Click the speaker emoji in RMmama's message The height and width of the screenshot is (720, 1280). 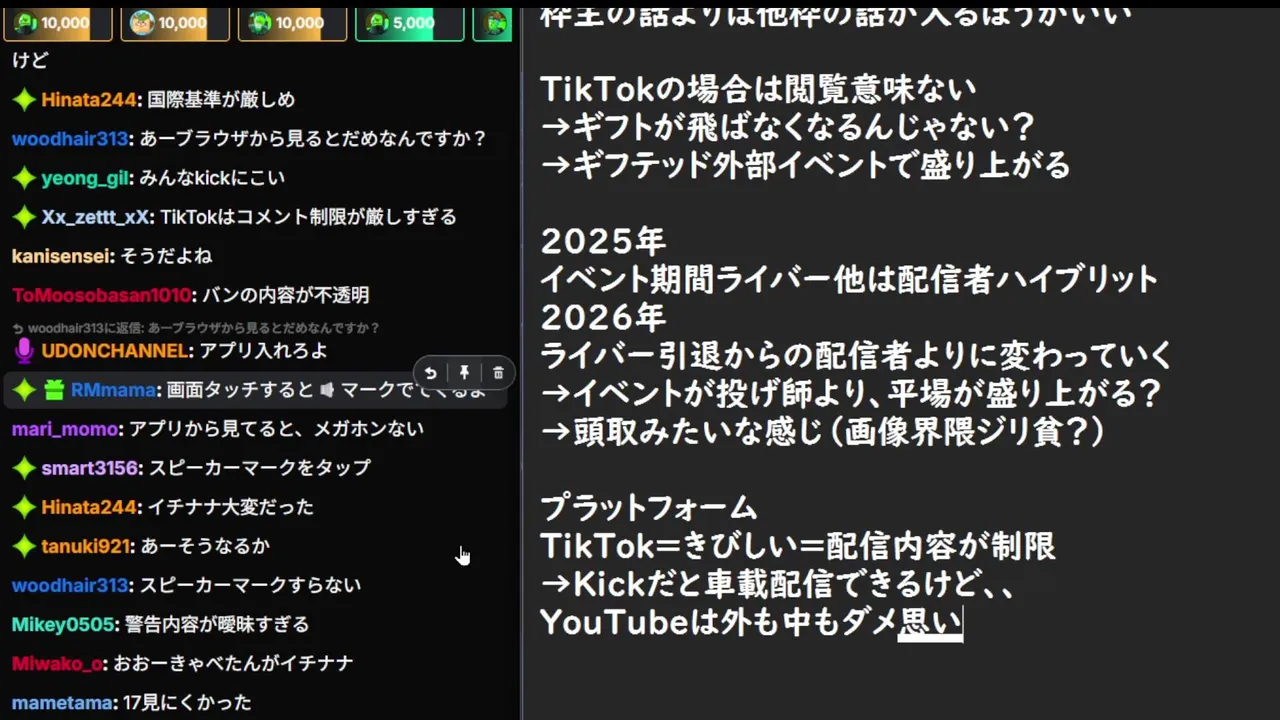(326, 390)
